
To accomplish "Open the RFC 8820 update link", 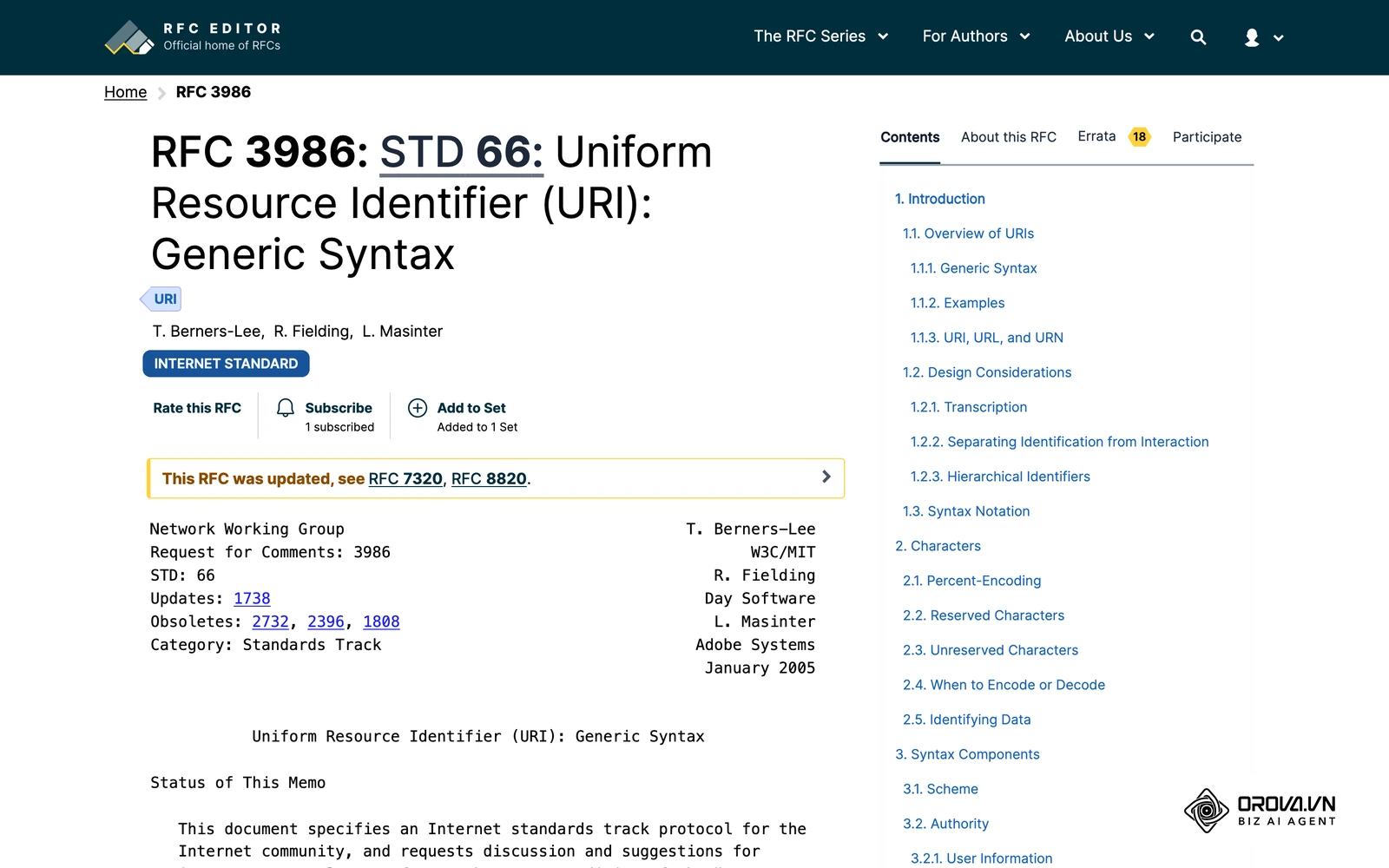I will click(489, 479).
